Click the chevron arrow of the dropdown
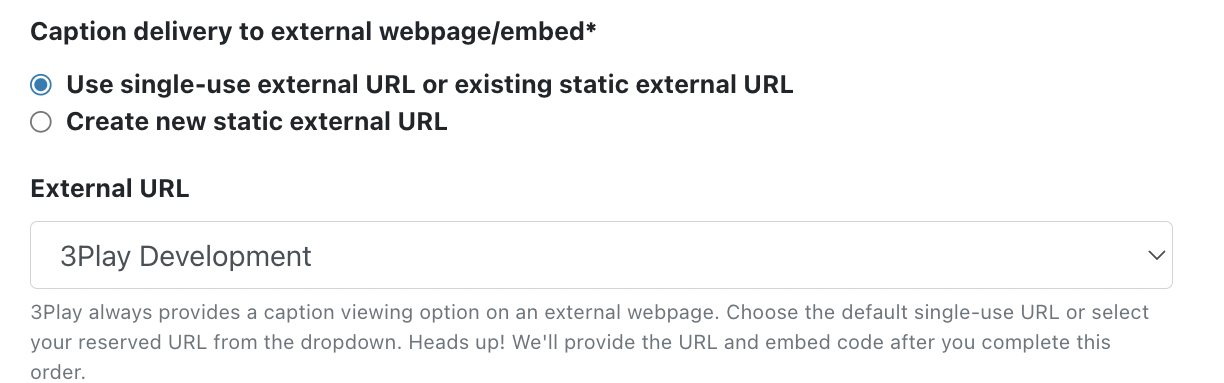Image resolution: width=1224 pixels, height=383 pixels. [x=1157, y=256]
